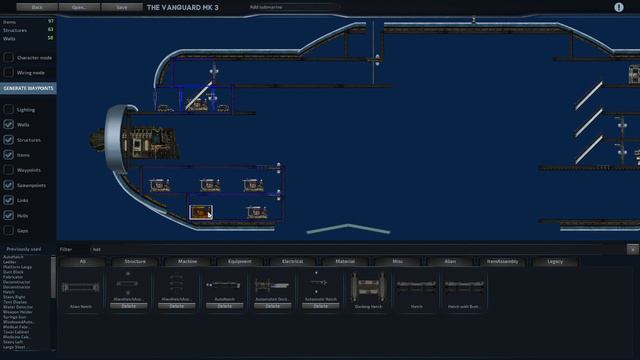Enable the Gaps checkbox
Image resolution: width=640 pixels, height=360 pixels.
click(9, 230)
